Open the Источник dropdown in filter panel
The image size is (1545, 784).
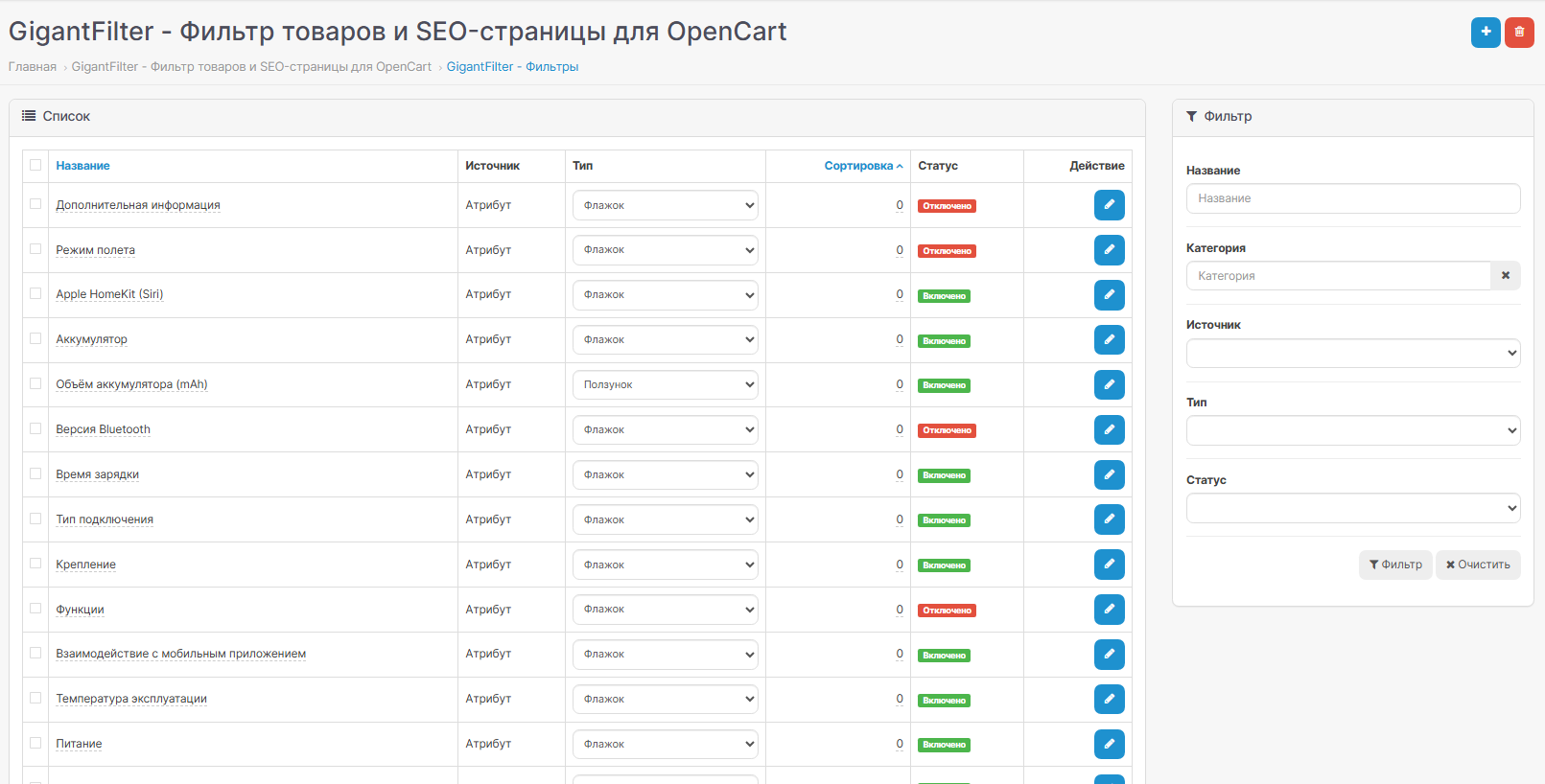point(1353,354)
